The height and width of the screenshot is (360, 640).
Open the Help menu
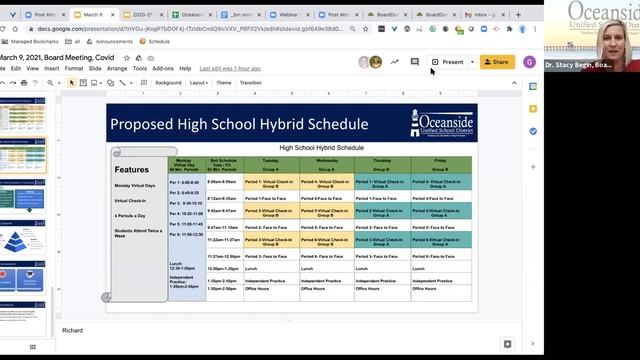(185, 69)
